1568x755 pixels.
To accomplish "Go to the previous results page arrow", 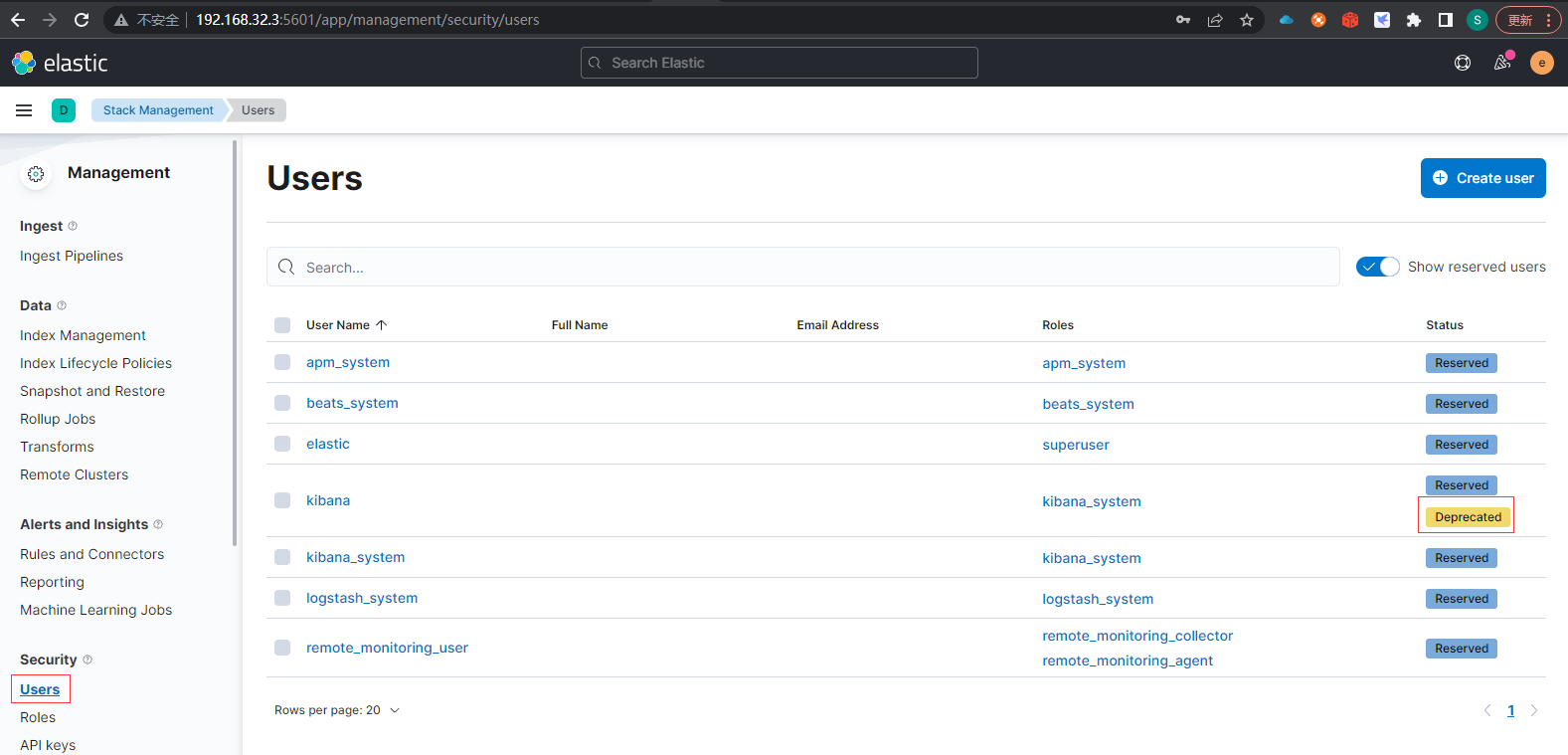I will [1487, 710].
